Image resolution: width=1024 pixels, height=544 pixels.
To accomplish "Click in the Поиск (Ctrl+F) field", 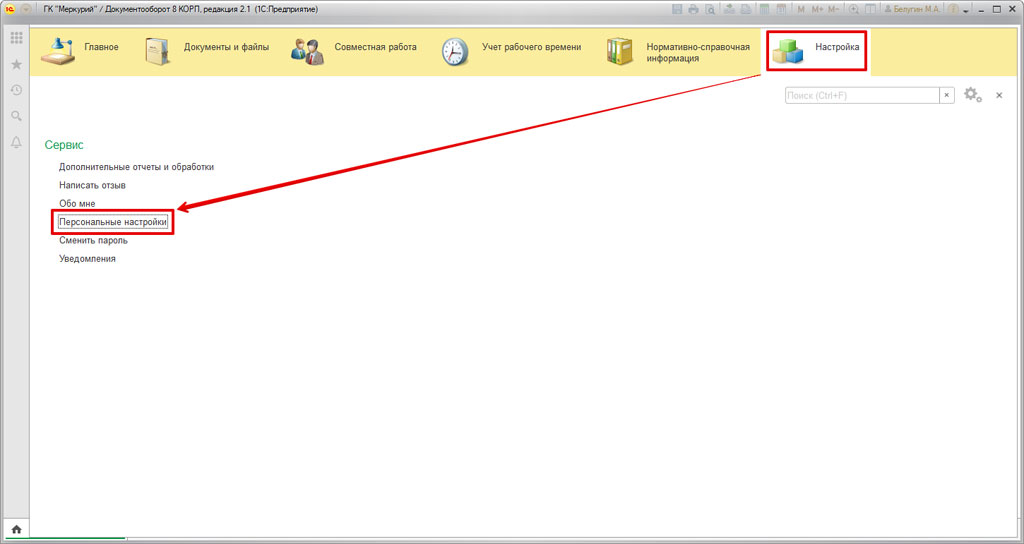I will 861,95.
